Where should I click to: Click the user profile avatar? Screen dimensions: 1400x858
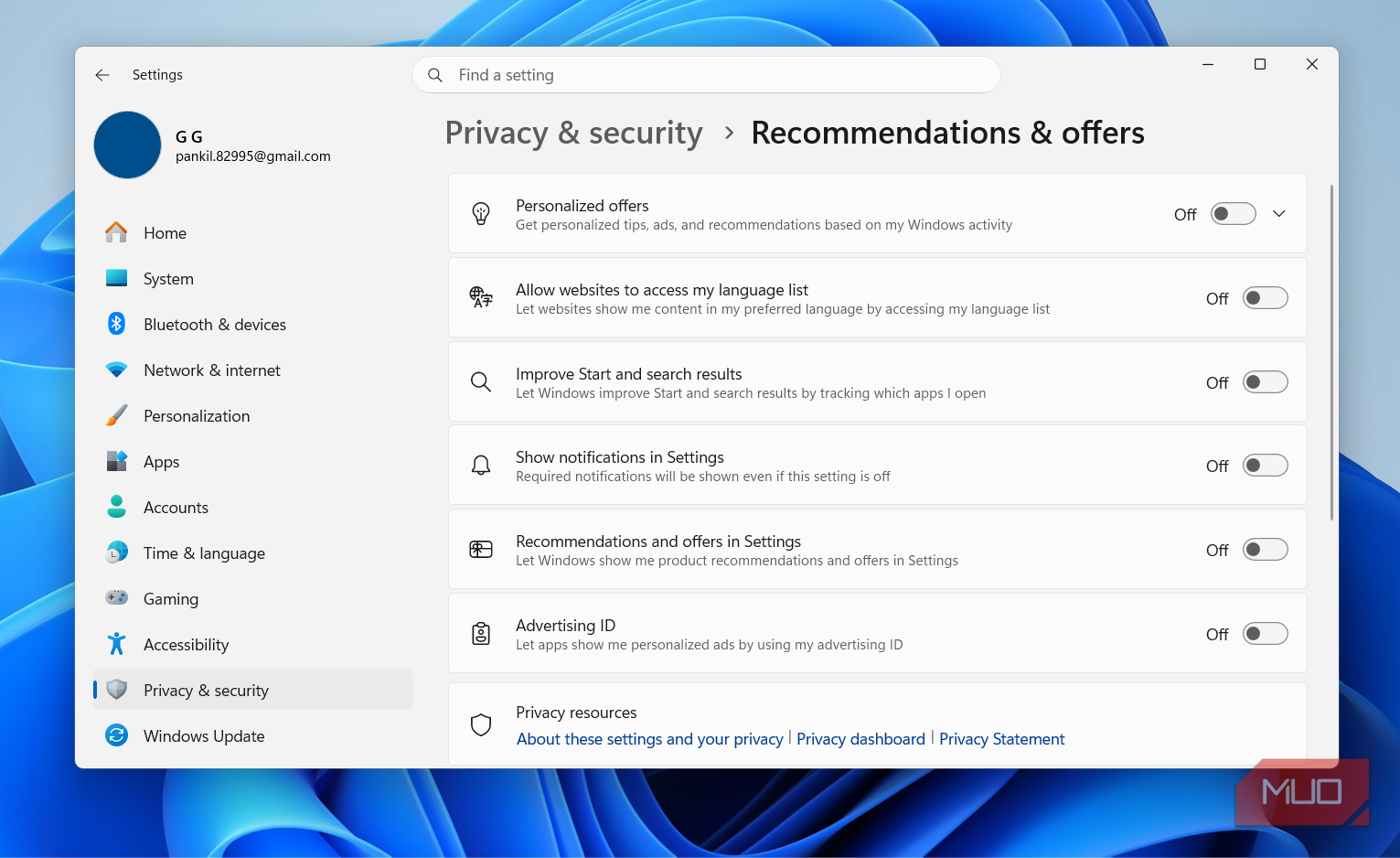point(128,145)
